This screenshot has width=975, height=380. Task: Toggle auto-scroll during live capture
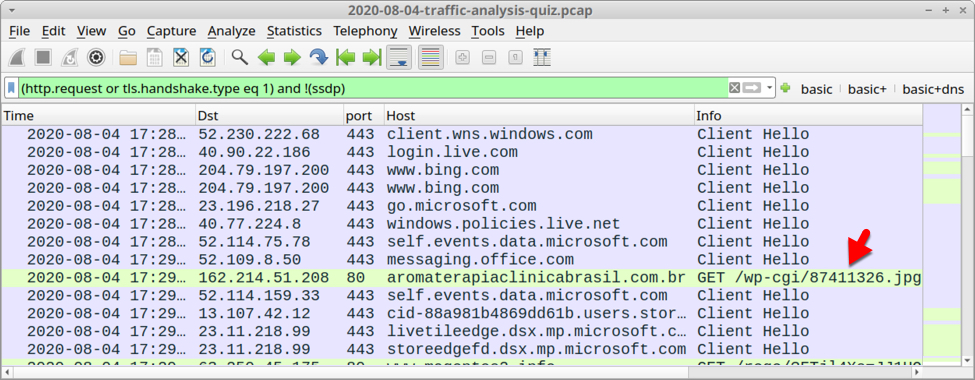point(399,58)
